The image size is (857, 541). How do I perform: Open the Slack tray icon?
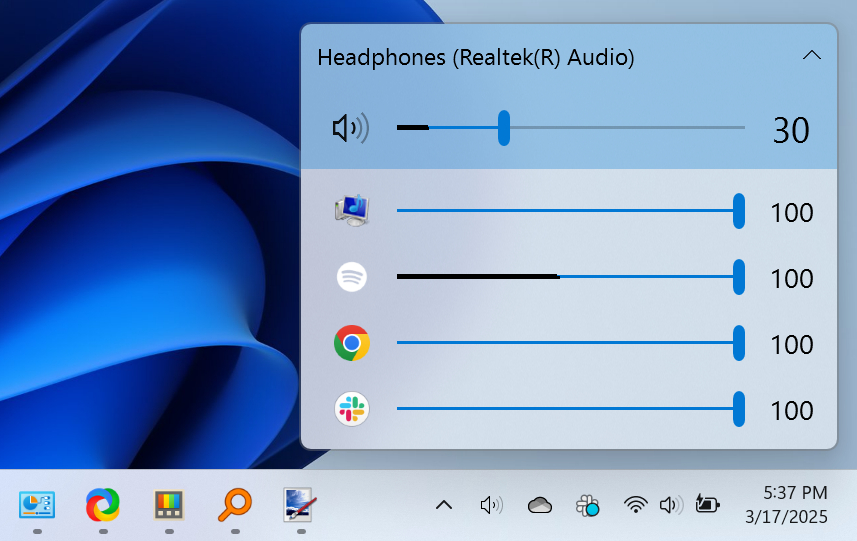coord(588,506)
